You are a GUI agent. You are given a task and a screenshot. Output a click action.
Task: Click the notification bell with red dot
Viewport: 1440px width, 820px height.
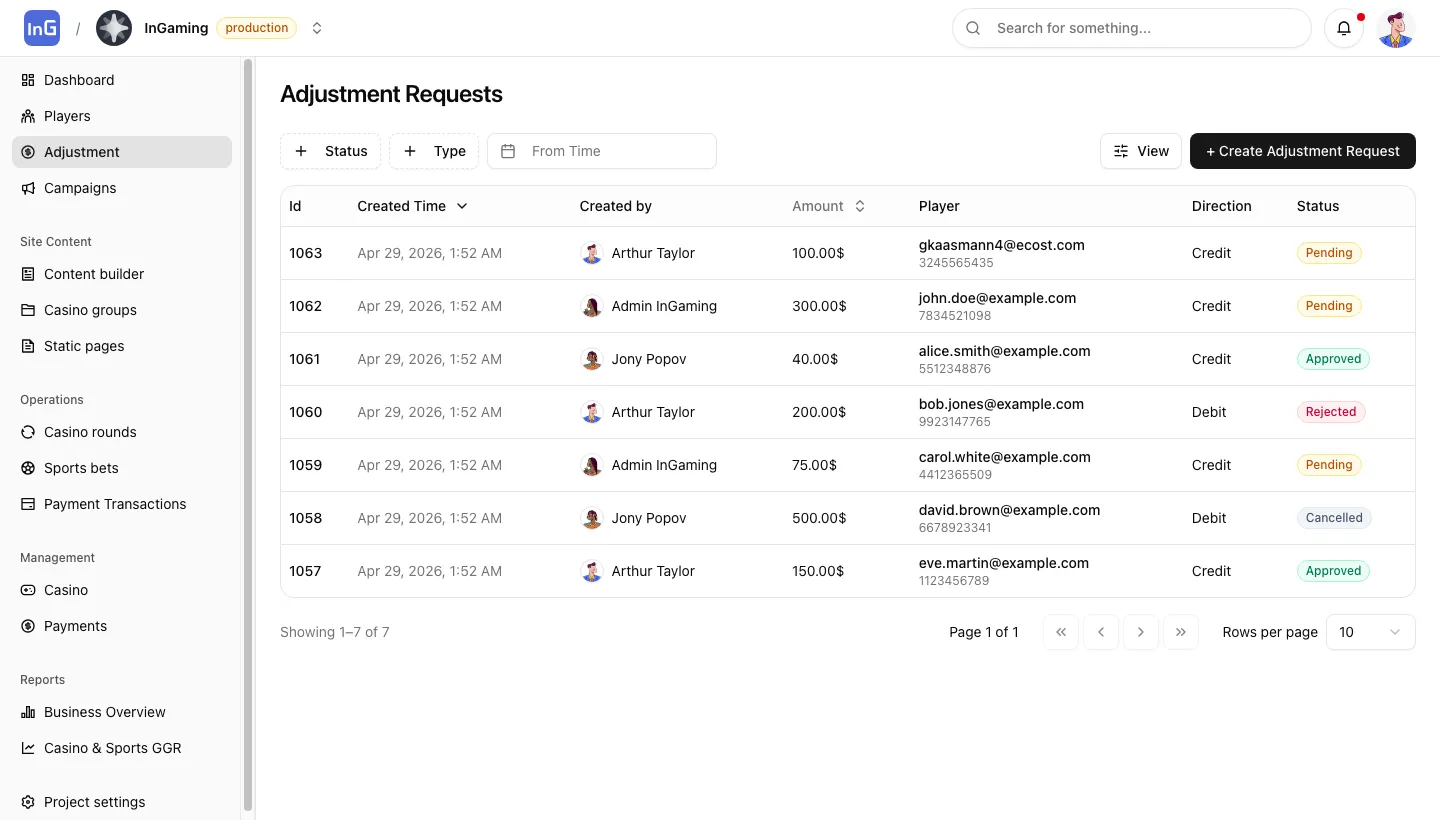coord(1344,28)
